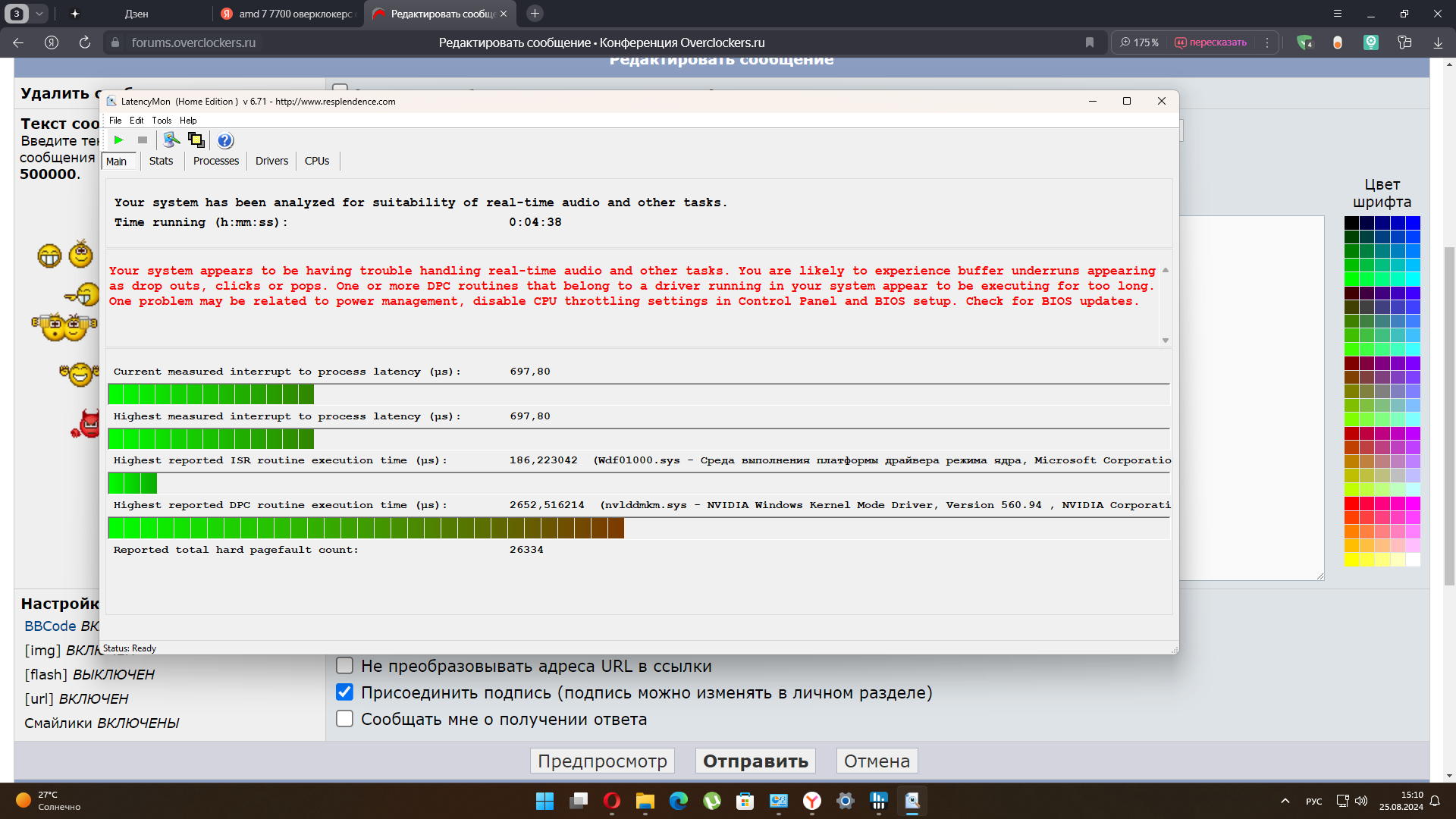Check 'Не преобразовывать адреса URL в ссылки'
The width and height of the screenshot is (1456, 819).
344,666
